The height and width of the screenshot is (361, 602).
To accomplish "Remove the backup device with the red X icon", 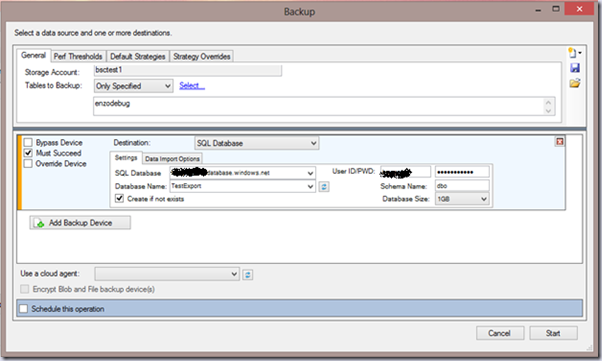I will coord(560,142).
